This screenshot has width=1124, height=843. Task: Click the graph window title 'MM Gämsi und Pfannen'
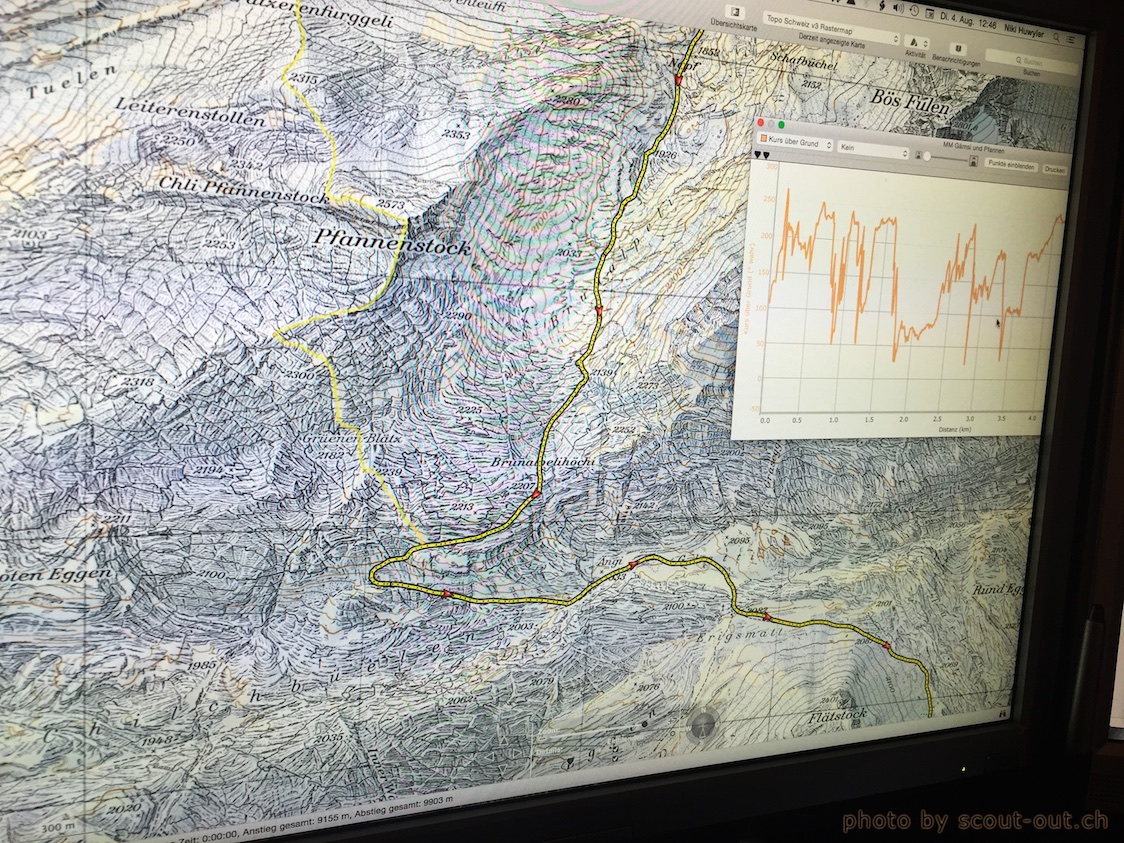point(973,148)
